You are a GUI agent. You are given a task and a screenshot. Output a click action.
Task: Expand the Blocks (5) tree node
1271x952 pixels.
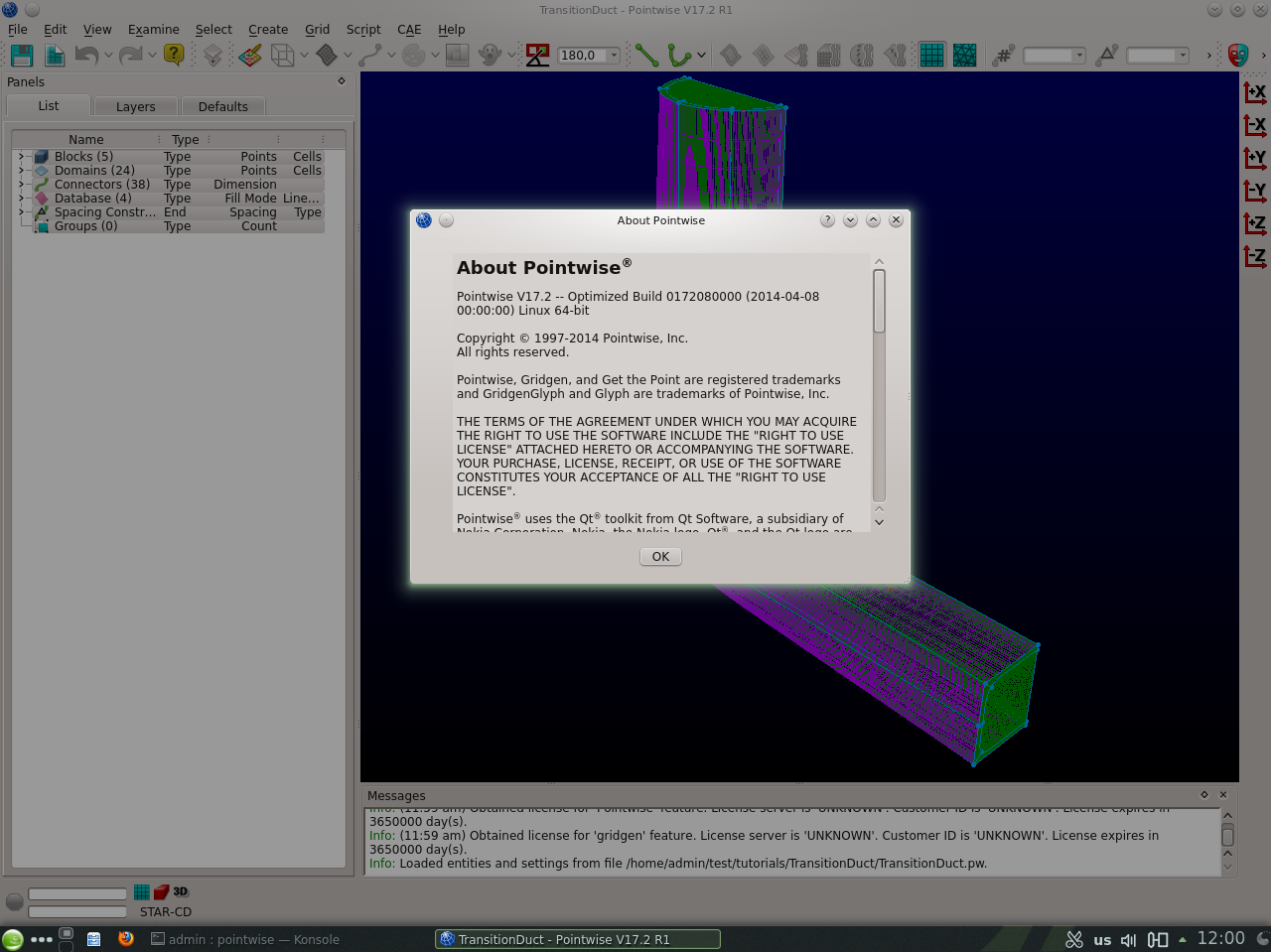coord(20,157)
